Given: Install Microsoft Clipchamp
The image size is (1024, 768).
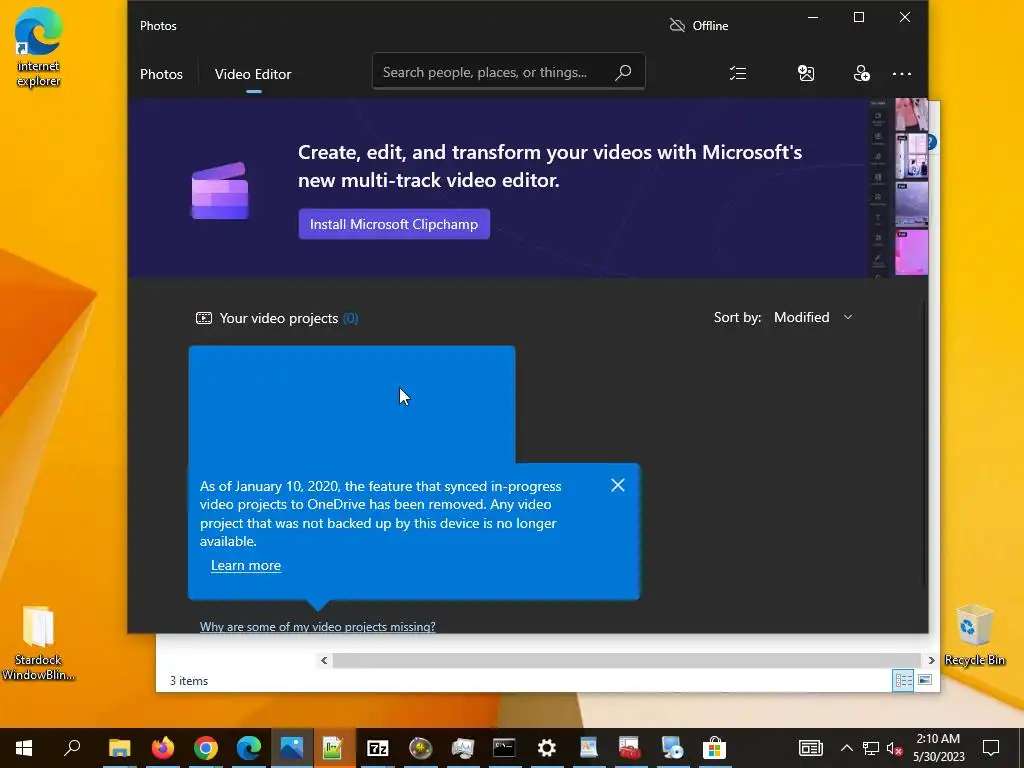Looking at the screenshot, I should tap(394, 224).
